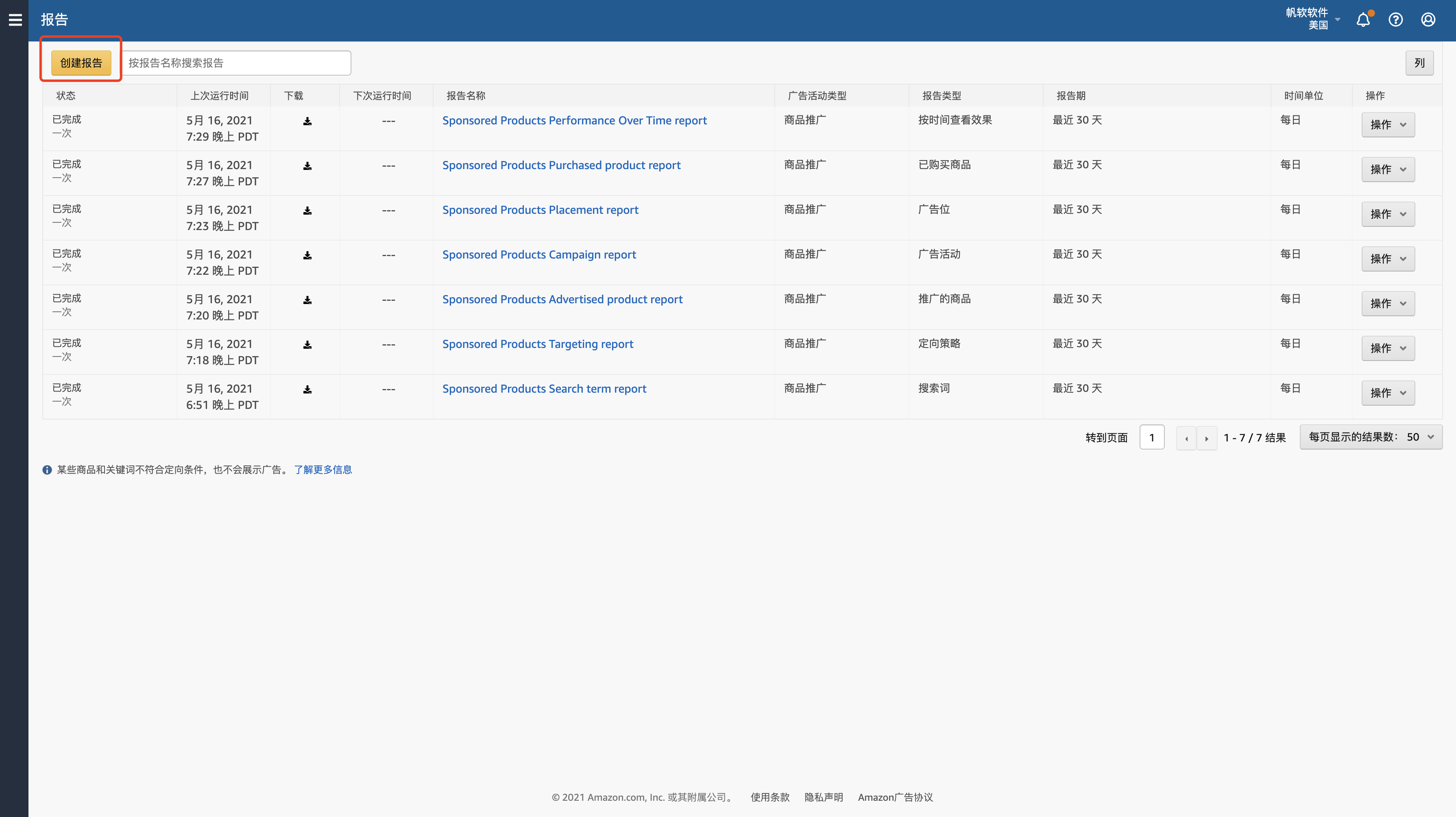Screen dimensions: 1456x817
Task: Download the Performance Over Time report
Action: 307,121
